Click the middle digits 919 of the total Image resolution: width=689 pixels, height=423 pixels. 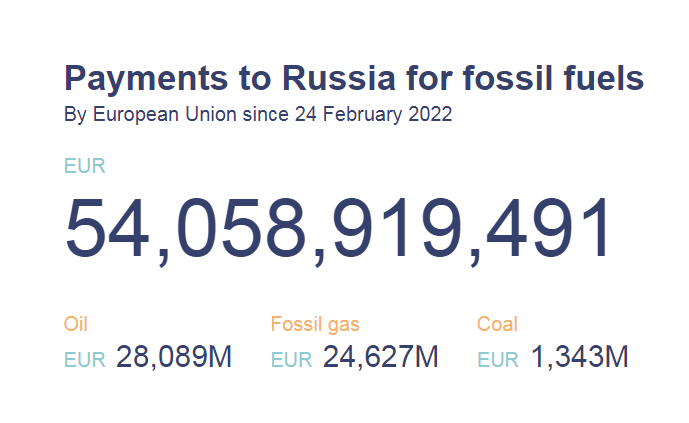point(398,228)
